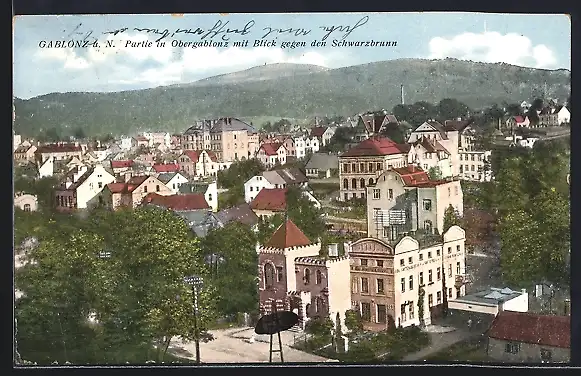Select the word Schwarzbrunn in the caption
This screenshot has height=376, width=581.
364,43
